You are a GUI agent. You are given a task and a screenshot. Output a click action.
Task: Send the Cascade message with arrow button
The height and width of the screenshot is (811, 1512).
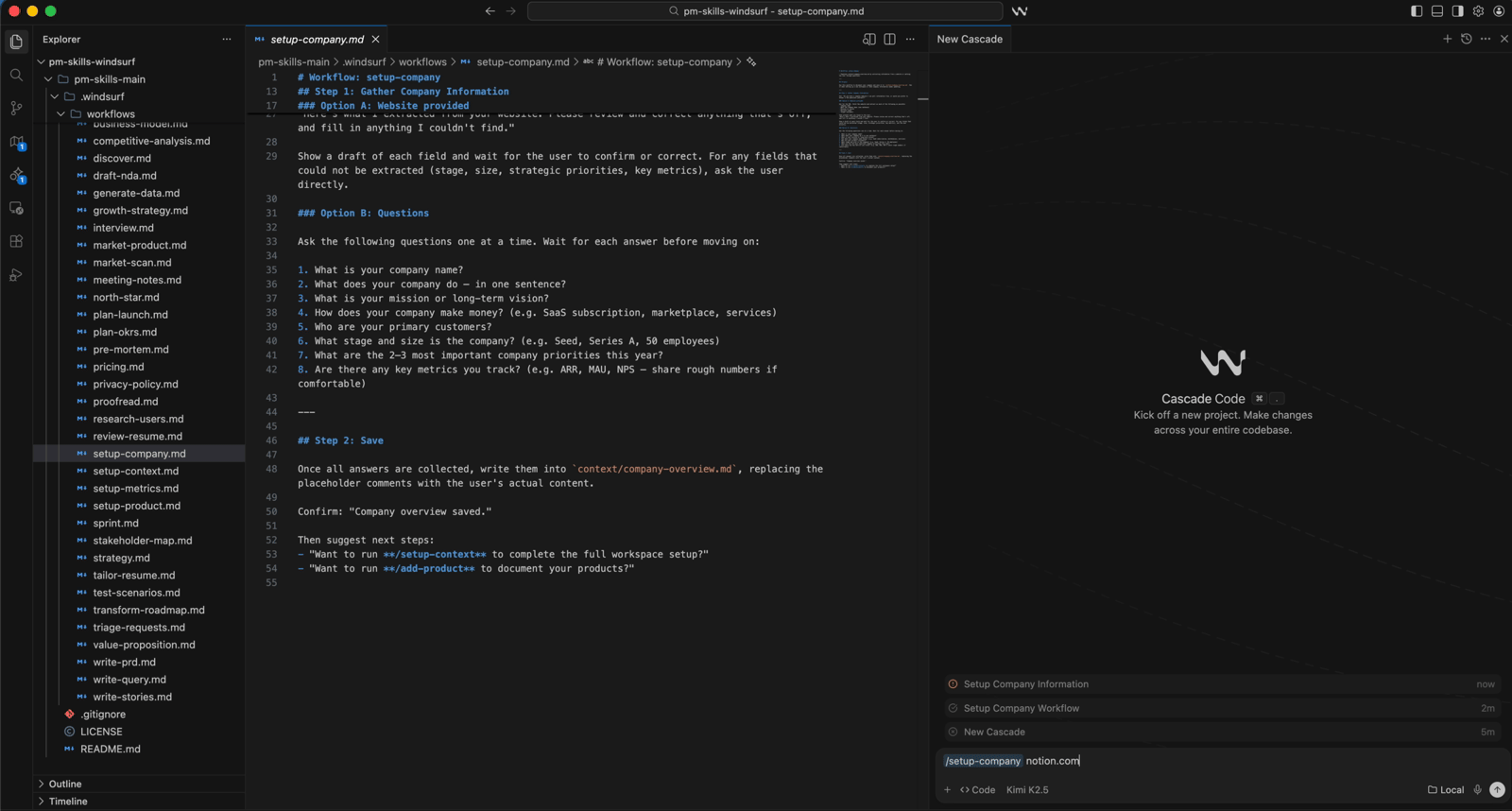click(x=1497, y=789)
